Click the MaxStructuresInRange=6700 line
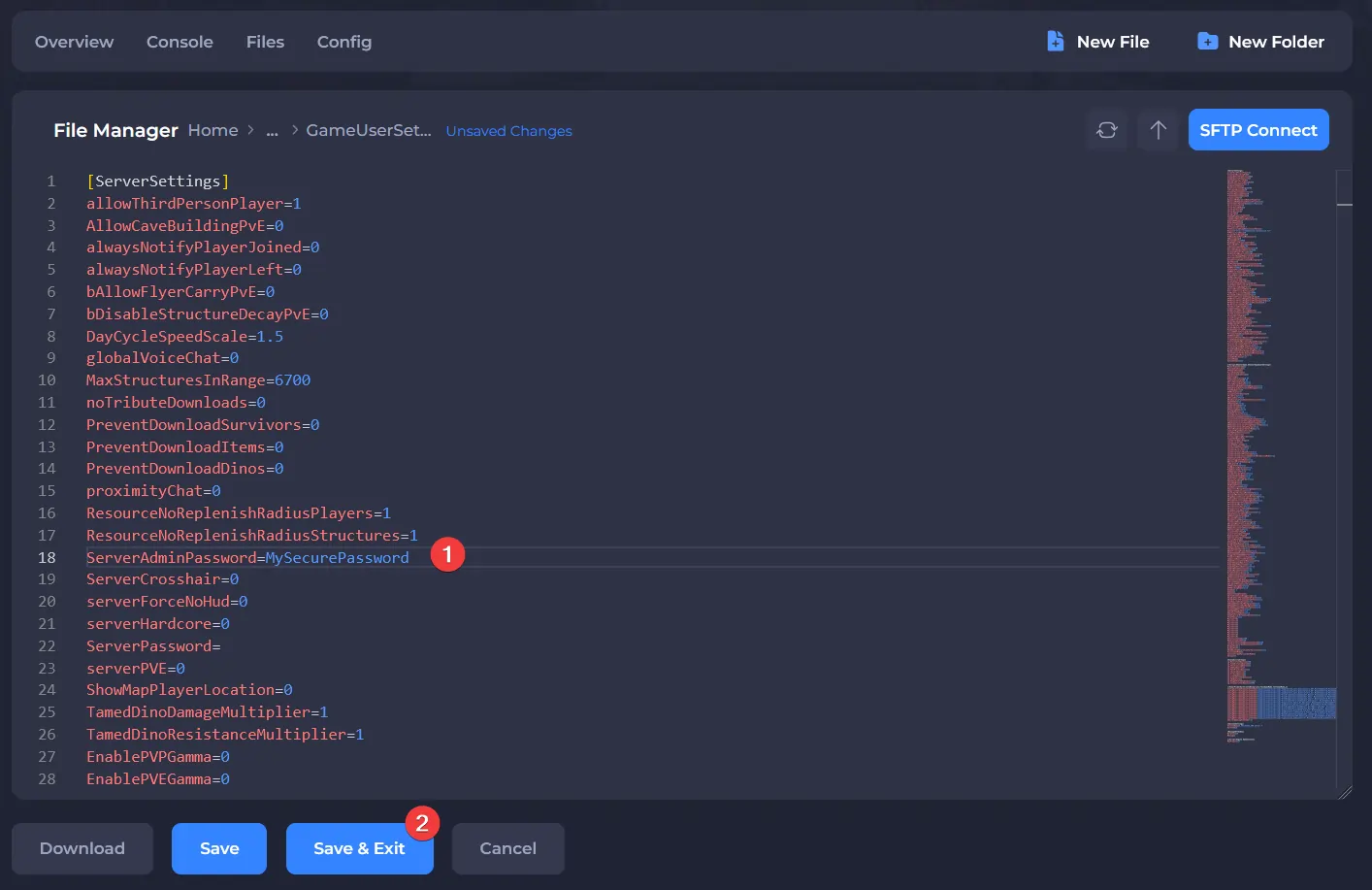This screenshot has height=890, width=1372. (198, 380)
